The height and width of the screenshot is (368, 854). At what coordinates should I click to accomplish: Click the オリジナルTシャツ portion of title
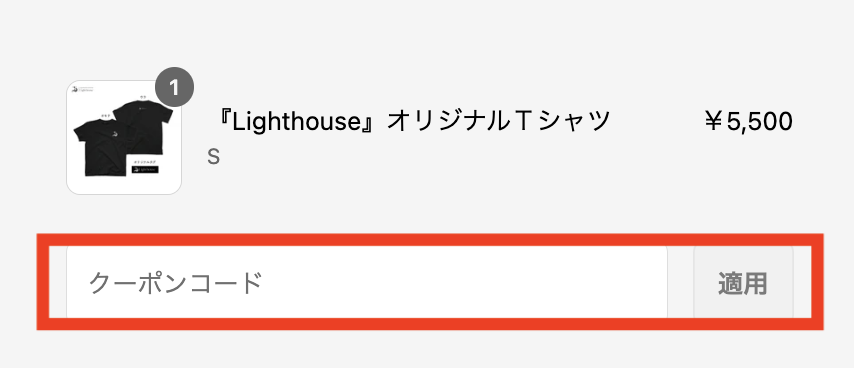pyautogui.click(x=499, y=122)
